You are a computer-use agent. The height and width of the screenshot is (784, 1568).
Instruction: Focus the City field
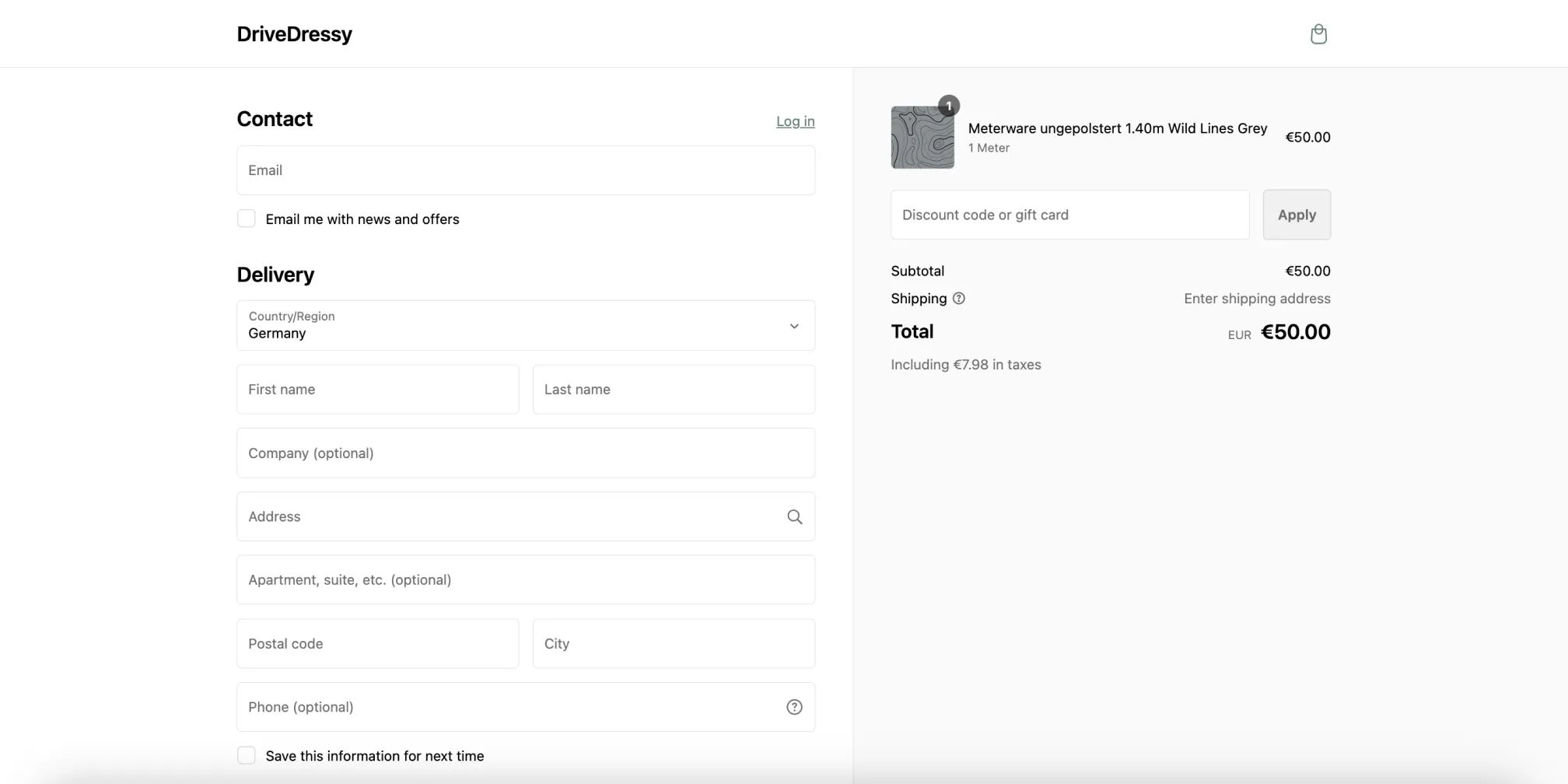tap(674, 644)
